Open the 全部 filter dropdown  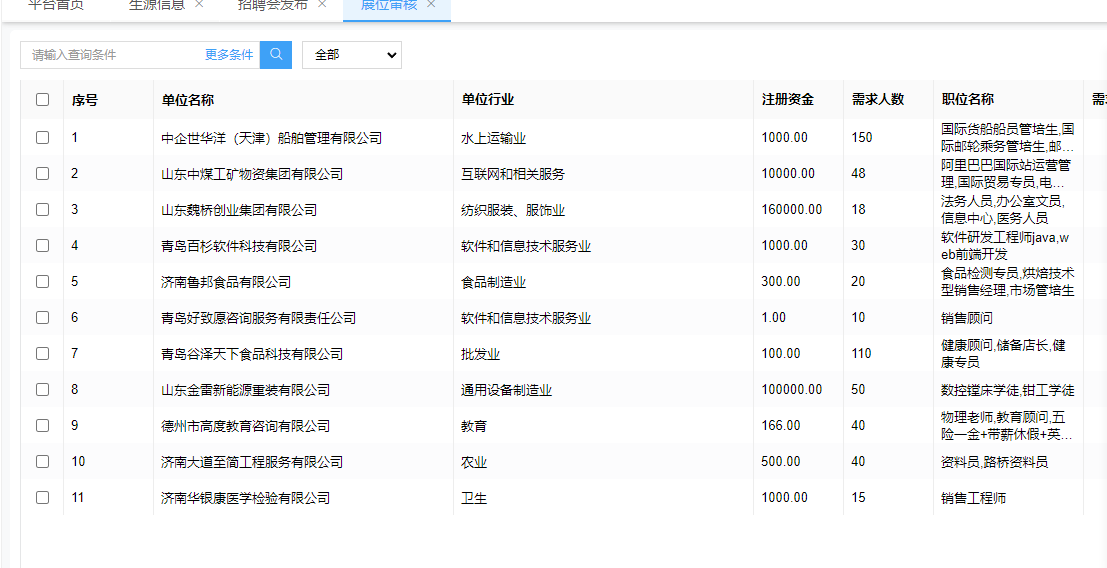(x=351, y=55)
